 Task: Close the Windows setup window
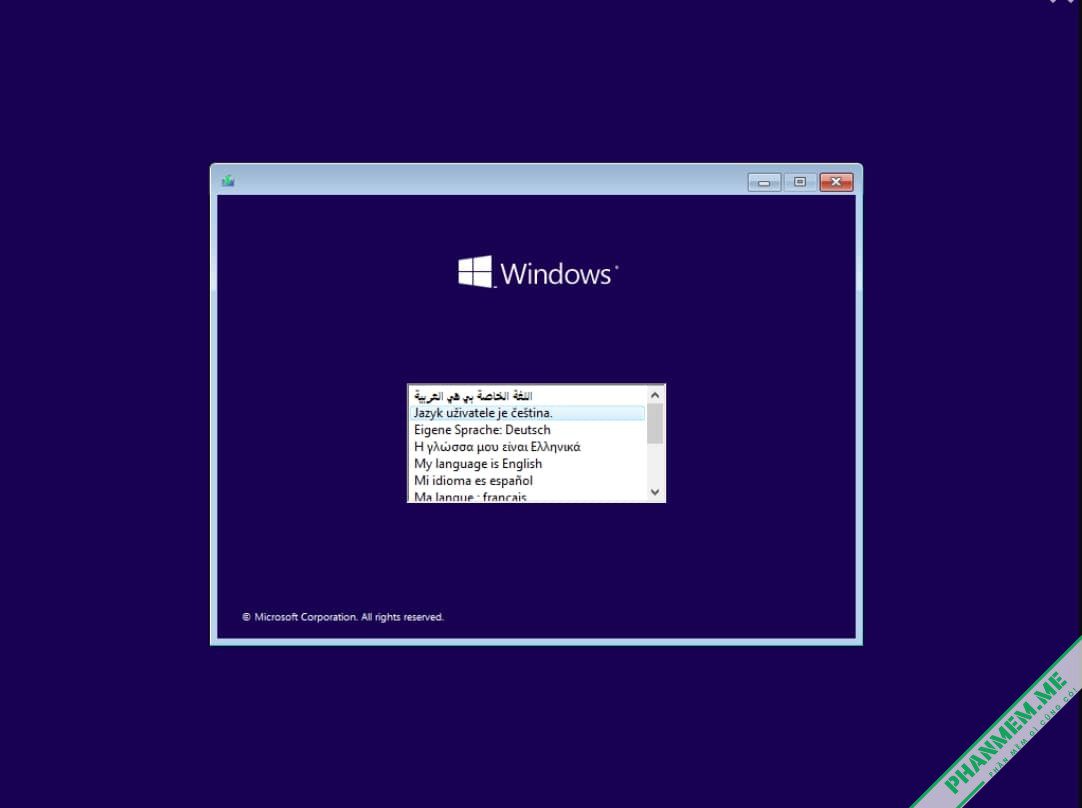coord(836,182)
